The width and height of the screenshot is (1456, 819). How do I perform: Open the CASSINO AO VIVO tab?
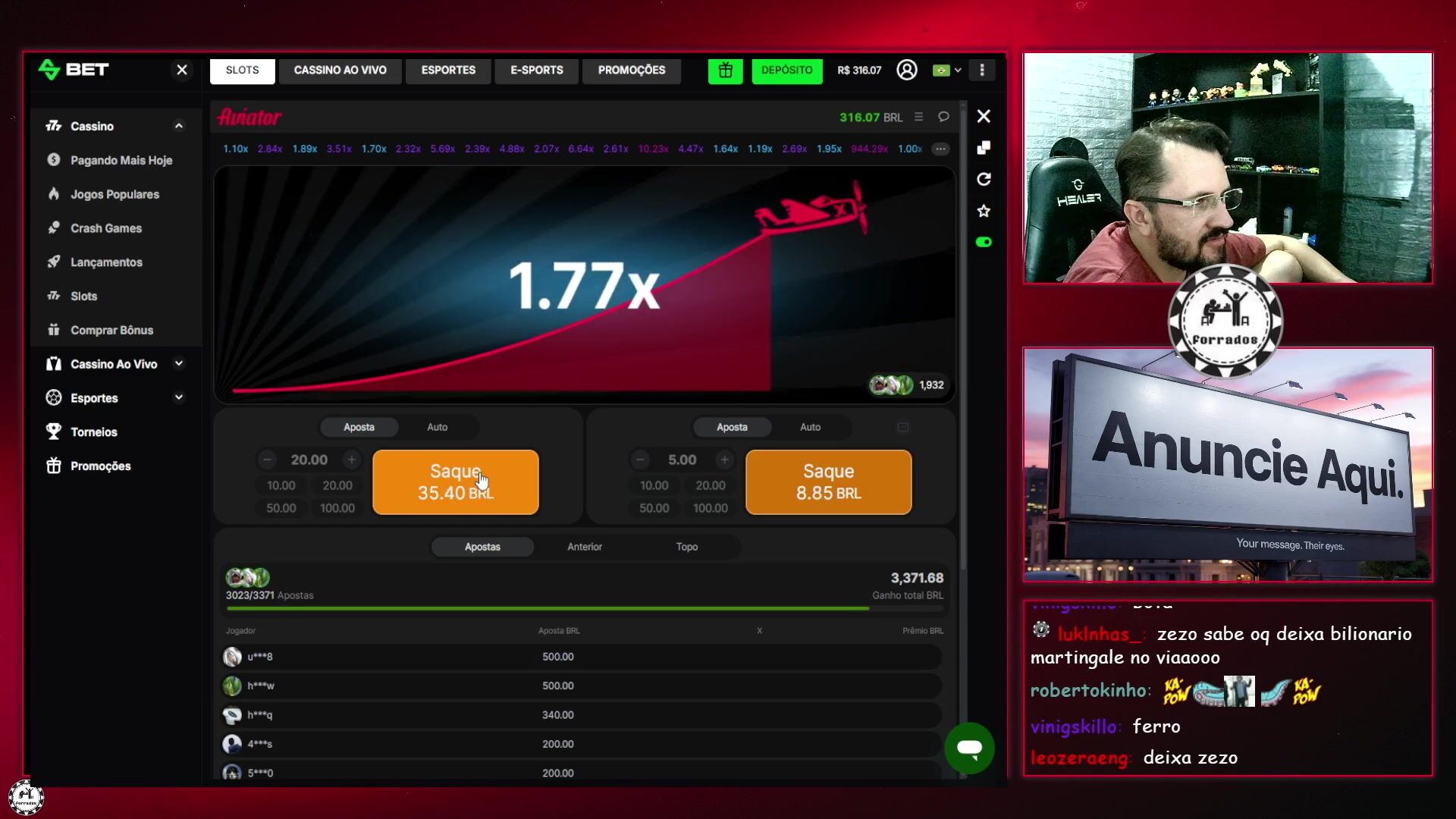pos(340,71)
